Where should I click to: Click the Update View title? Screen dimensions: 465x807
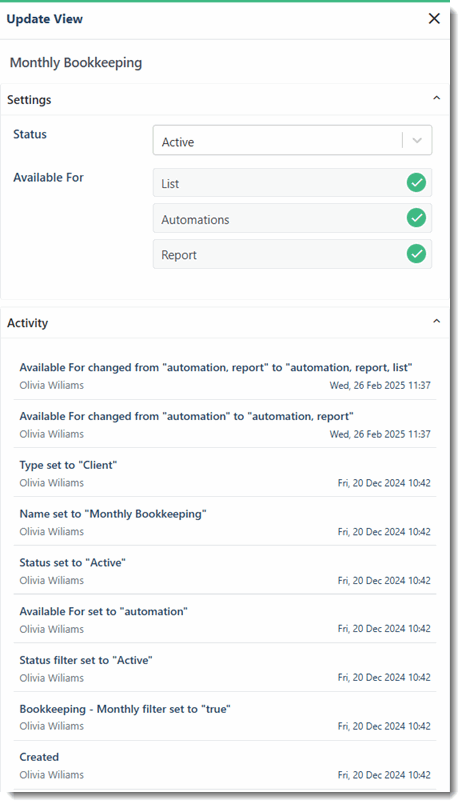(44, 19)
